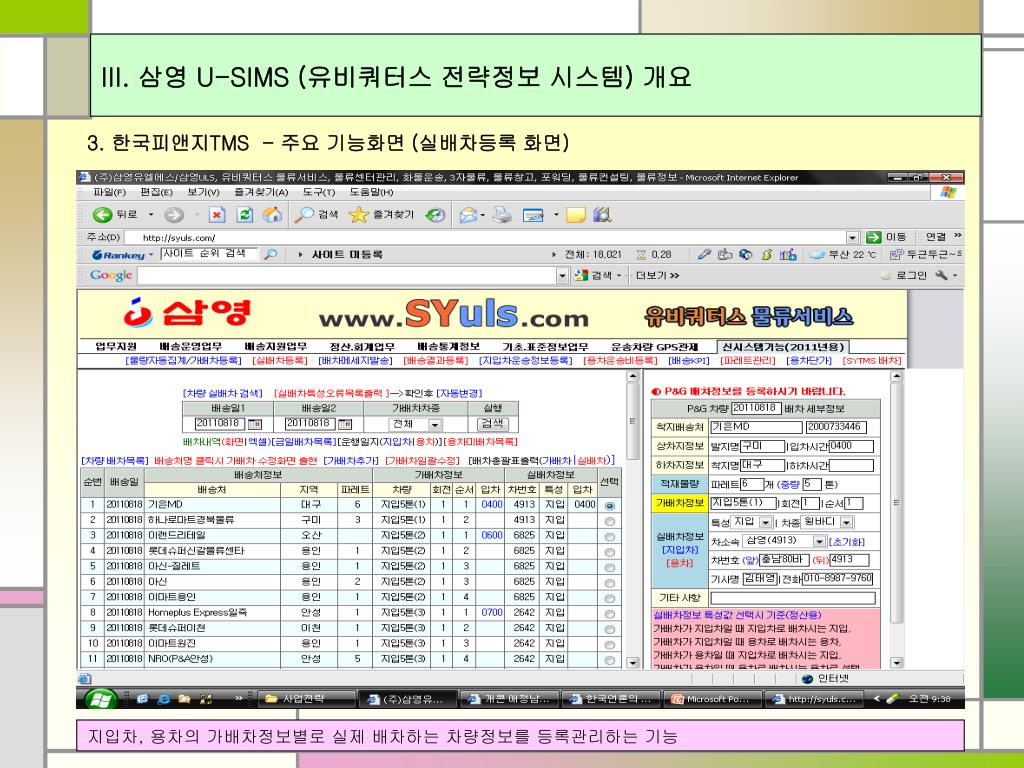Open the 도구(T) menu
This screenshot has width=1024, height=768.
(319, 192)
